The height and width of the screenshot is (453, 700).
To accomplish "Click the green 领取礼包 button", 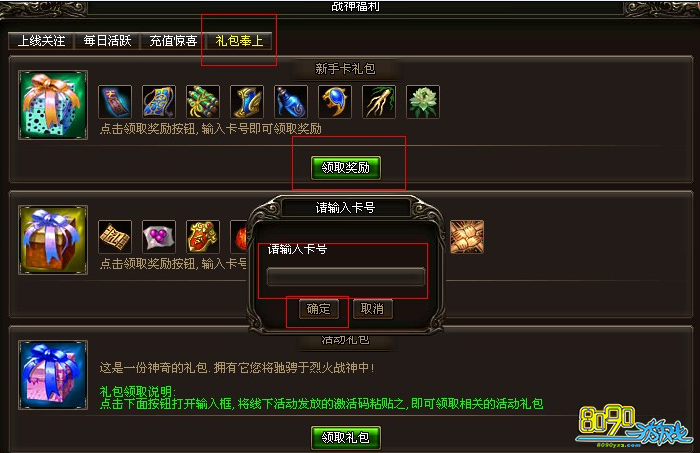I will click(x=346, y=438).
